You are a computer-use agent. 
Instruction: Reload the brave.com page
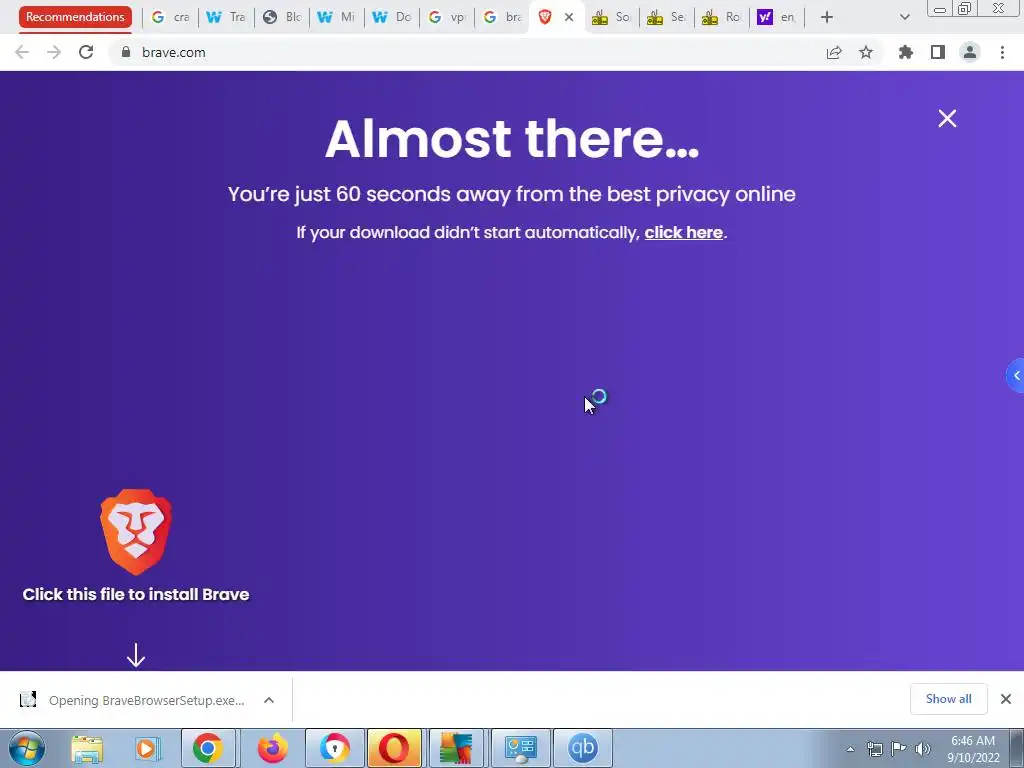point(86,52)
